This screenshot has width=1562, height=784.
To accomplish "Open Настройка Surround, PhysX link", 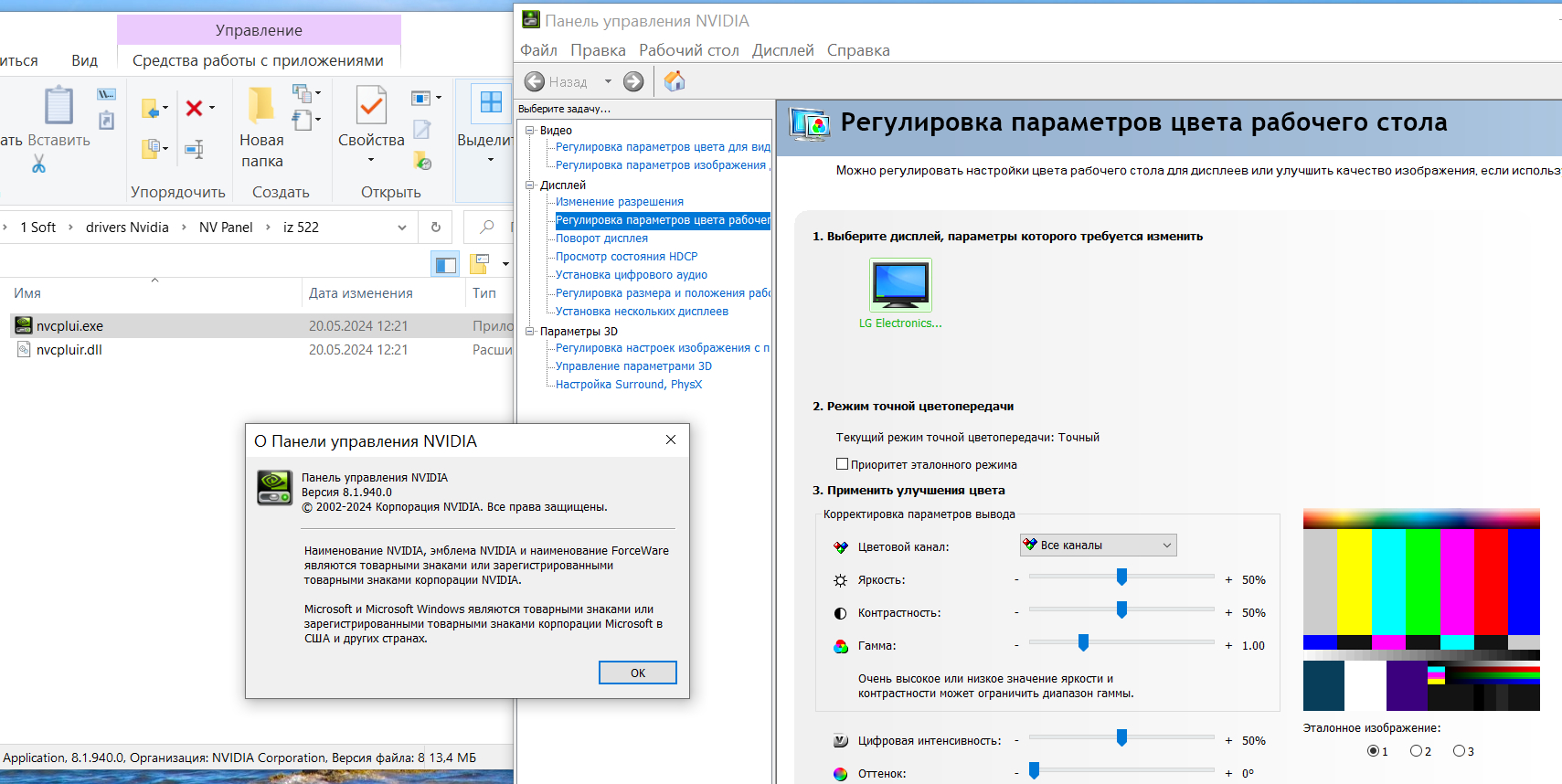I will coord(629,385).
